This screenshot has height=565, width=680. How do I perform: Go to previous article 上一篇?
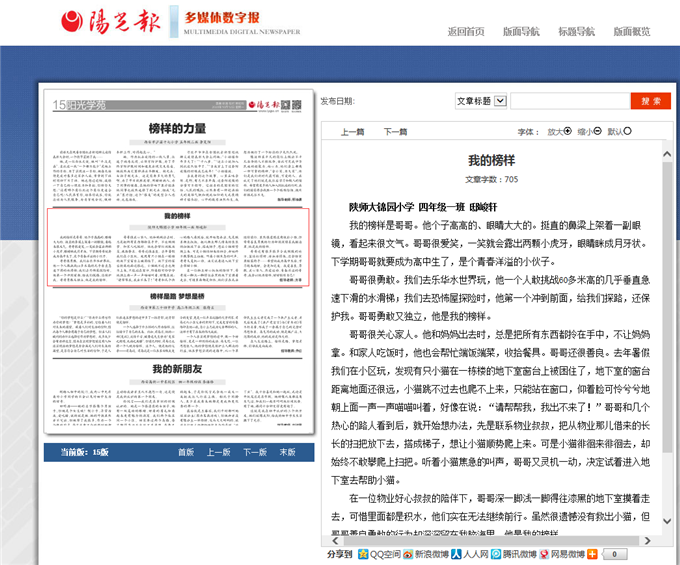[352, 132]
